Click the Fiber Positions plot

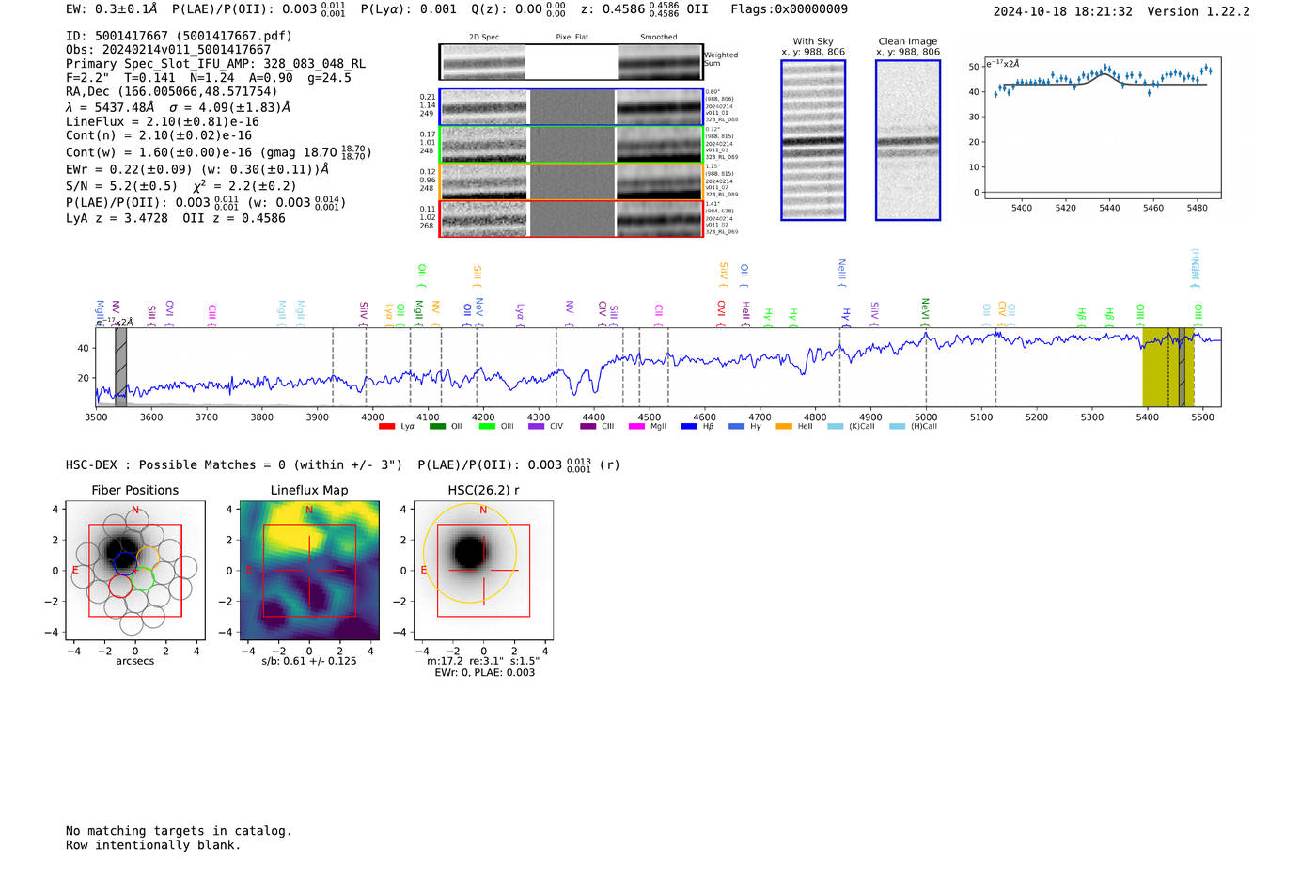(134, 570)
